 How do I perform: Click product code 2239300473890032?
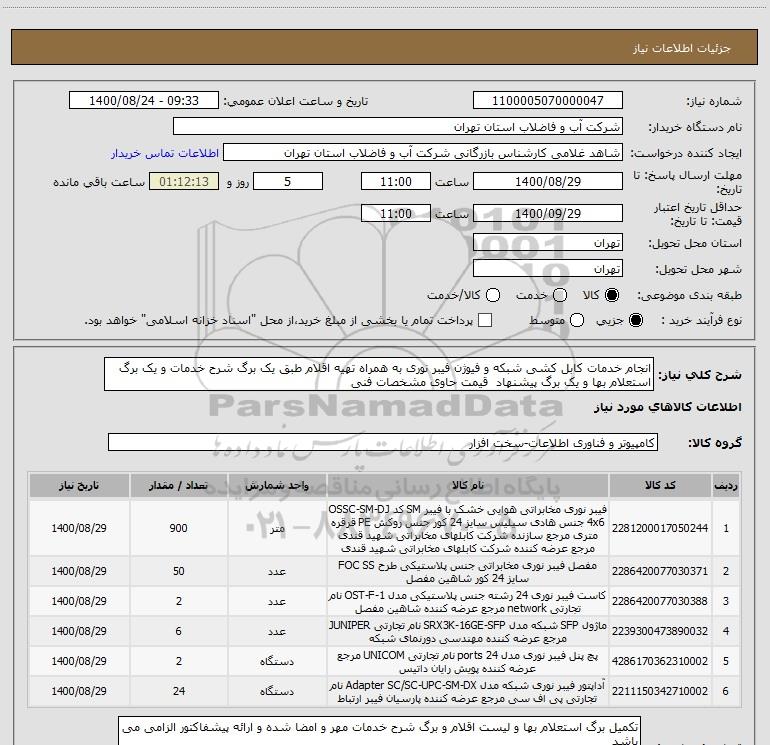pos(660,631)
